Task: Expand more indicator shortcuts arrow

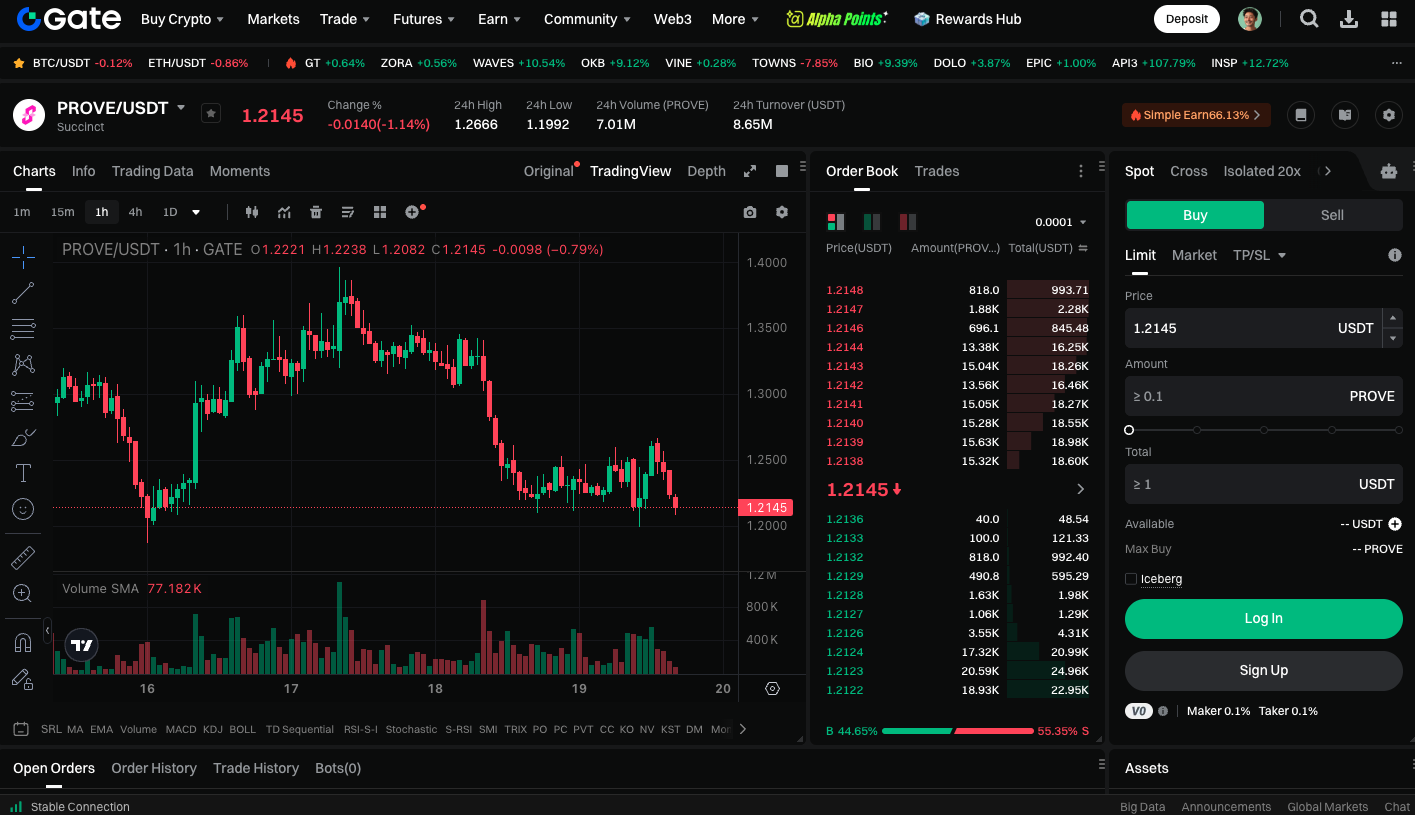Action: (743, 729)
